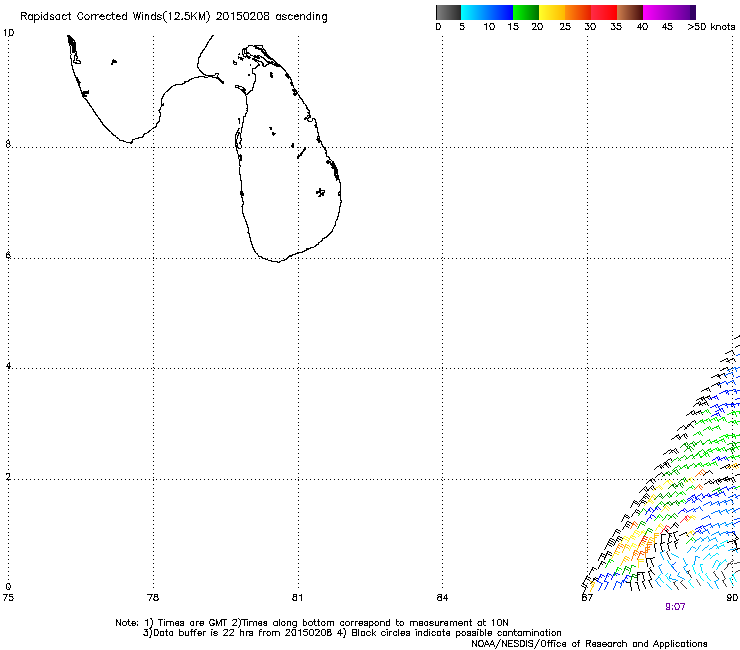The height and width of the screenshot is (650, 740).
Task: Click the orange 25-30 knots legend segment
Action: 578,12
